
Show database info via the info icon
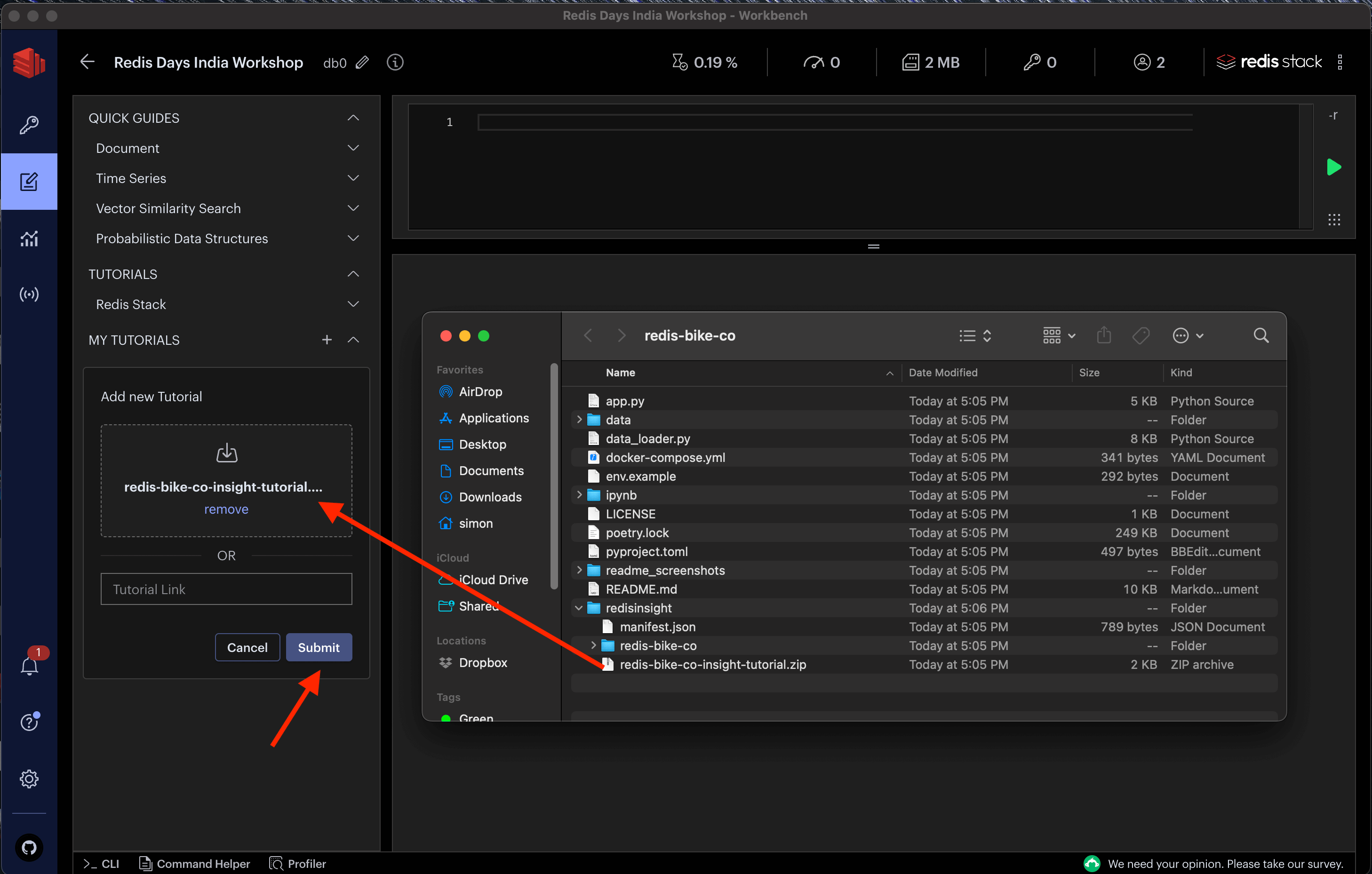pos(395,62)
